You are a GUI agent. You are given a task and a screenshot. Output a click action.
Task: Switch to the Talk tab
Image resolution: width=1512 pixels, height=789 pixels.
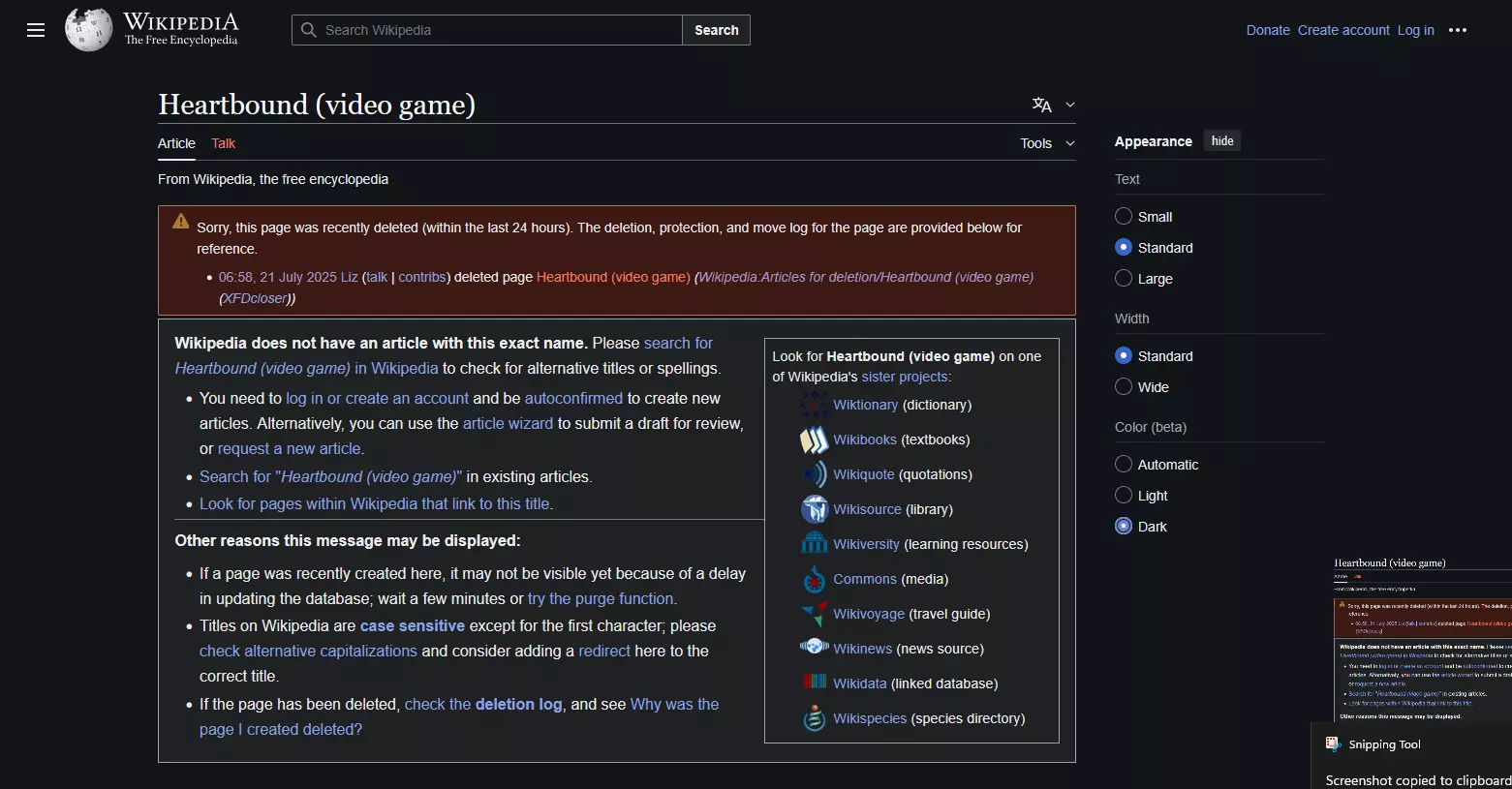point(224,143)
